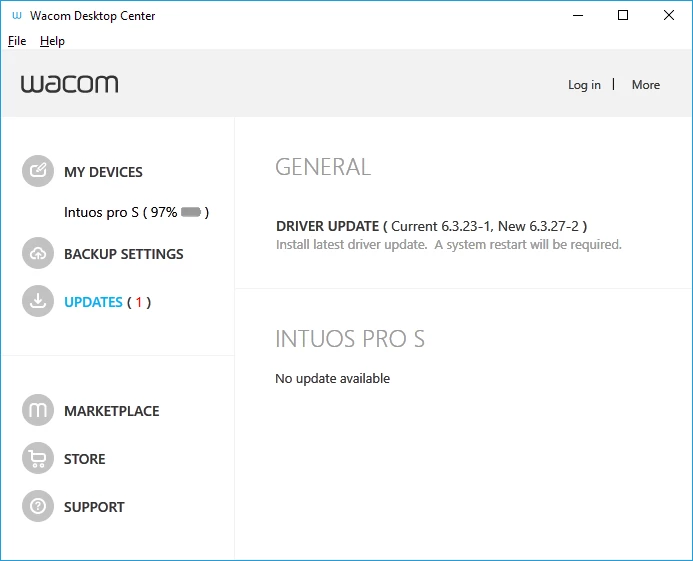Image resolution: width=693 pixels, height=561 pixels.
Task: Open SUPPORT from the sidebar
Action: [94, 507]
